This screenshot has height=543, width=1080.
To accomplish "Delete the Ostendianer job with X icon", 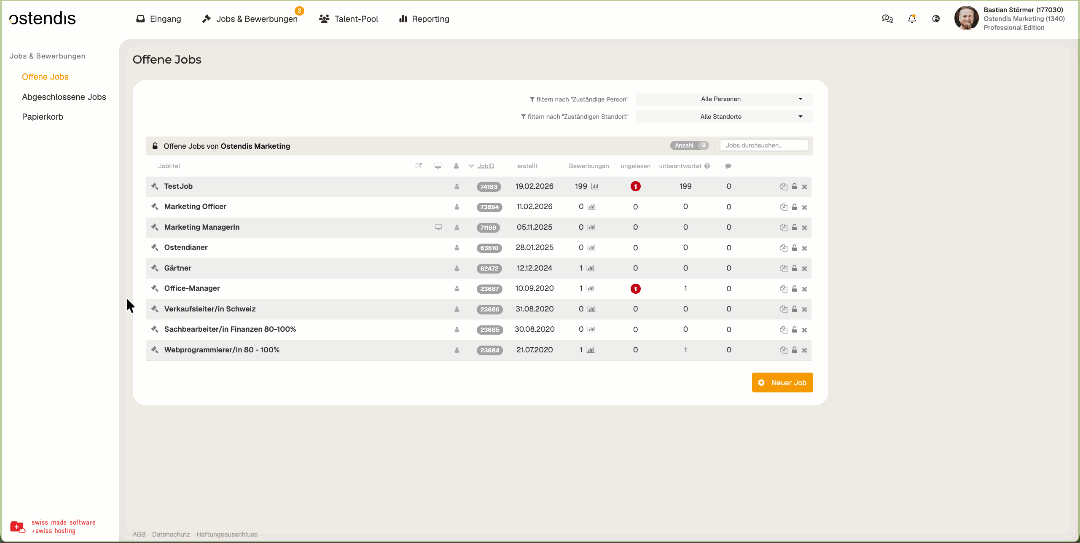I will pos(804,248).
